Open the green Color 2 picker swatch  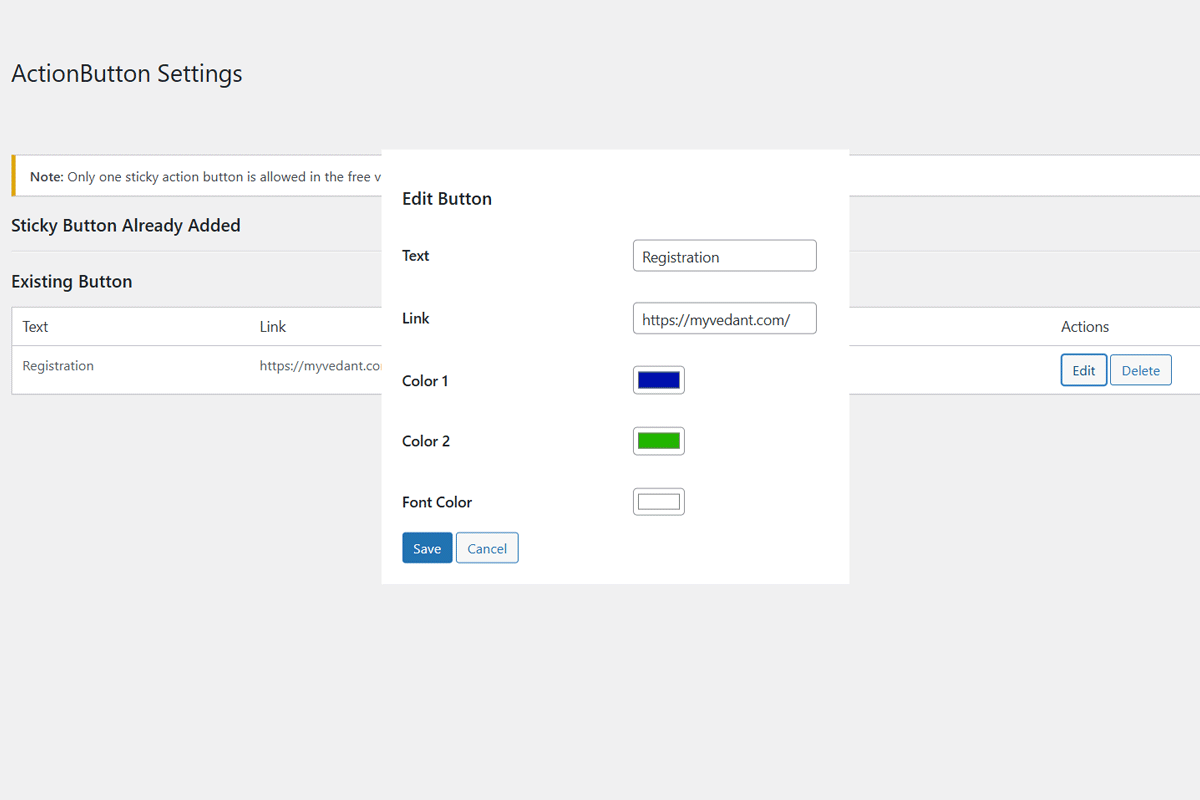[659, 441]
